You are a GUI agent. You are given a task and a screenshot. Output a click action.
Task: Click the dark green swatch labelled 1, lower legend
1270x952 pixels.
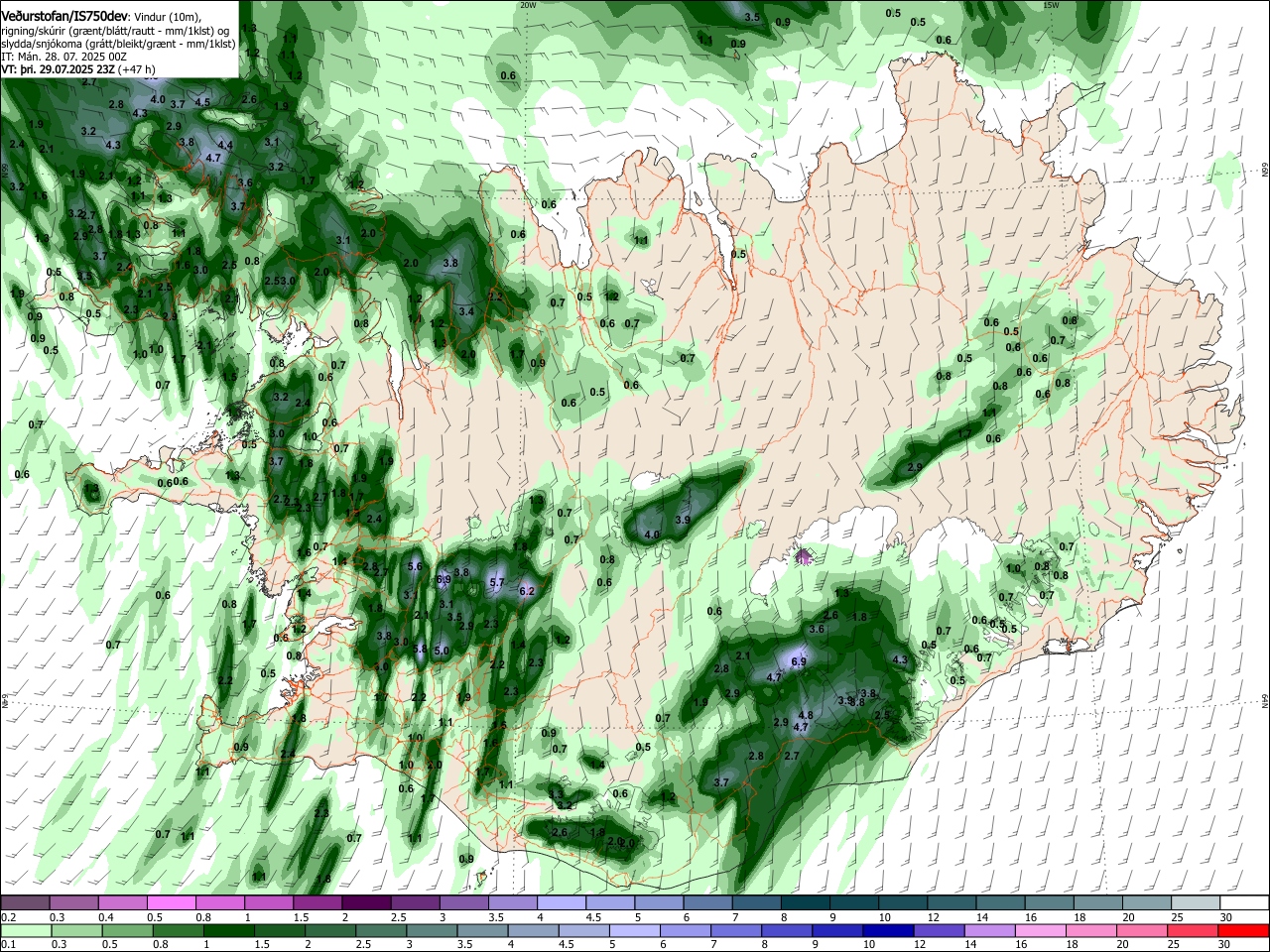230,931
